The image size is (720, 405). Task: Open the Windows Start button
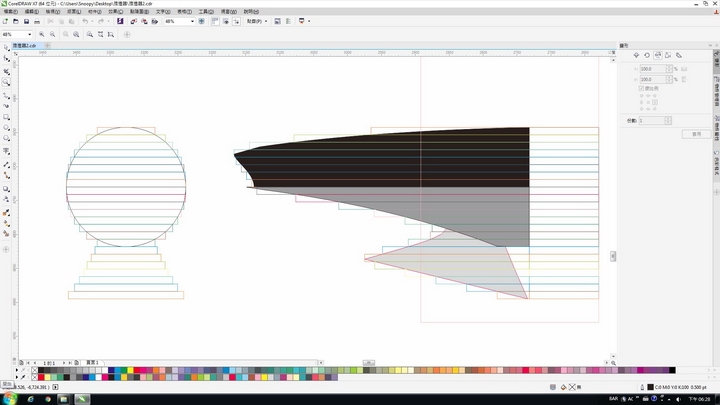(10, 399)
